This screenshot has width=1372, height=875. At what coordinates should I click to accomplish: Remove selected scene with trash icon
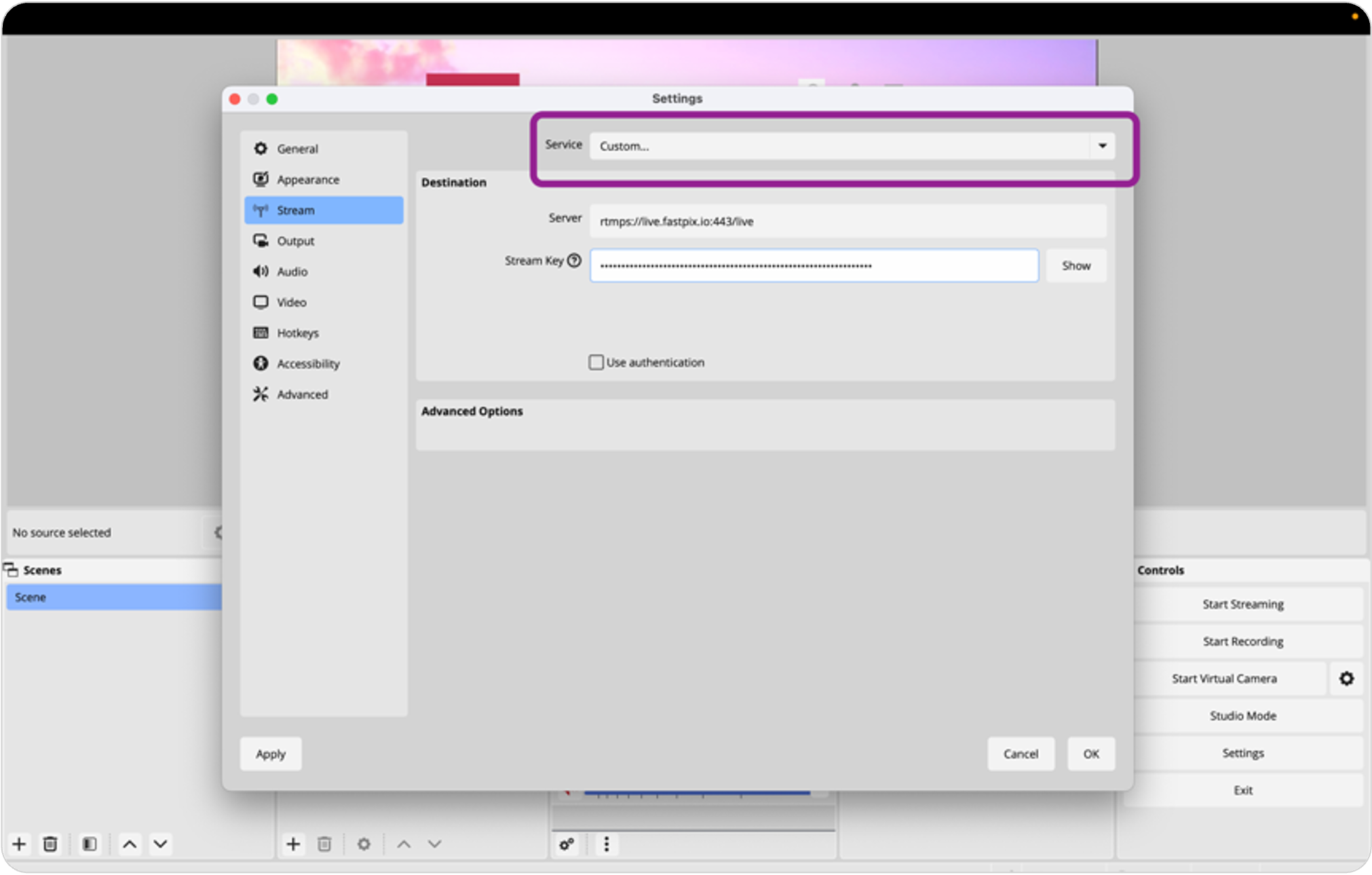50,844
